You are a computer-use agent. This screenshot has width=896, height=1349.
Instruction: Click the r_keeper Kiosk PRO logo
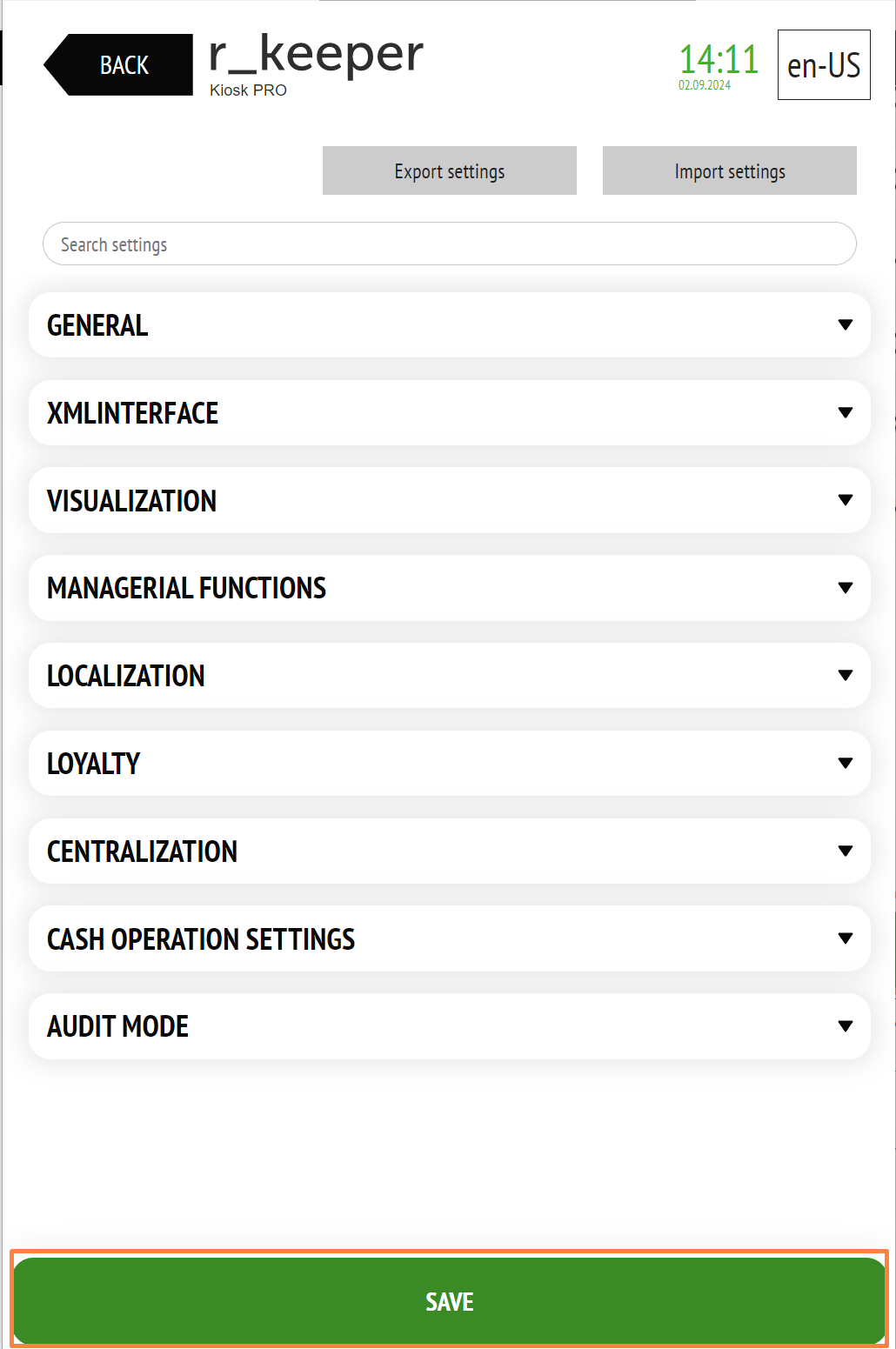click(316, 65)
